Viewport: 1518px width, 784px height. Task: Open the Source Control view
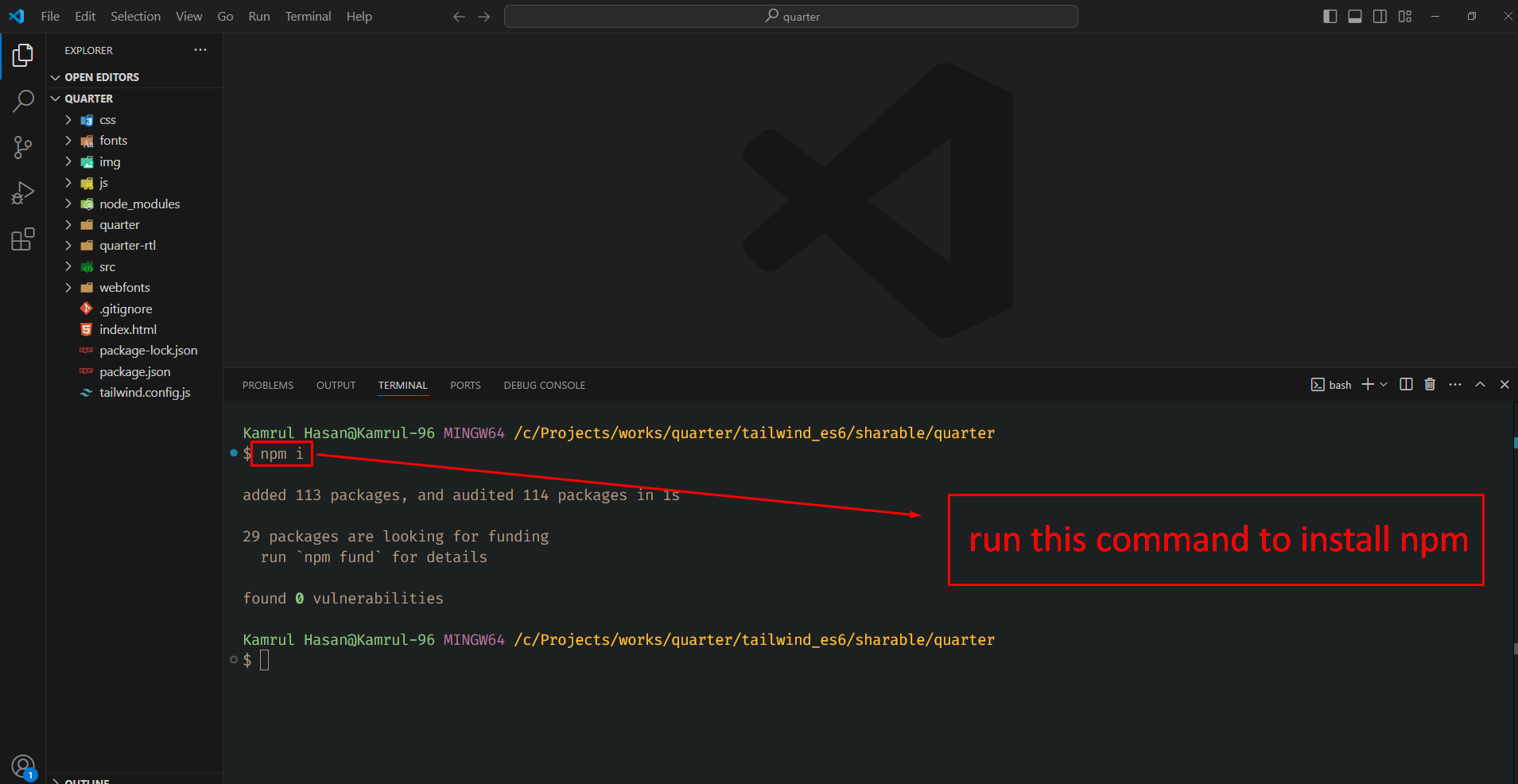(23, 147)
